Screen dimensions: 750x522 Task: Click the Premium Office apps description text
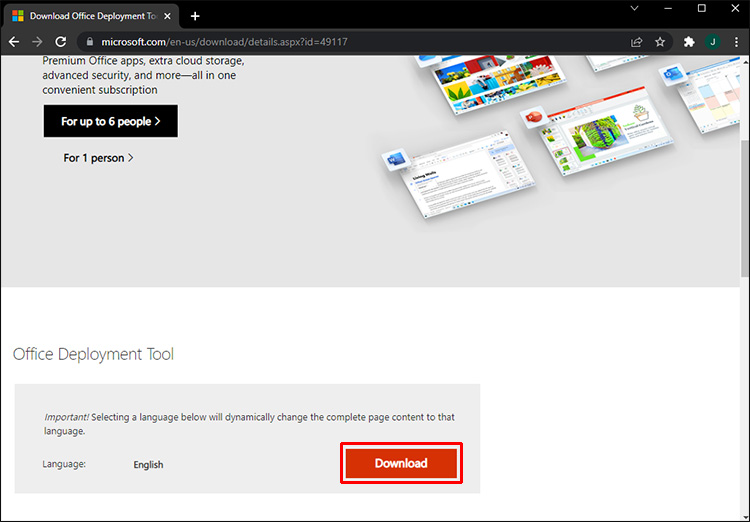(143, 75)
